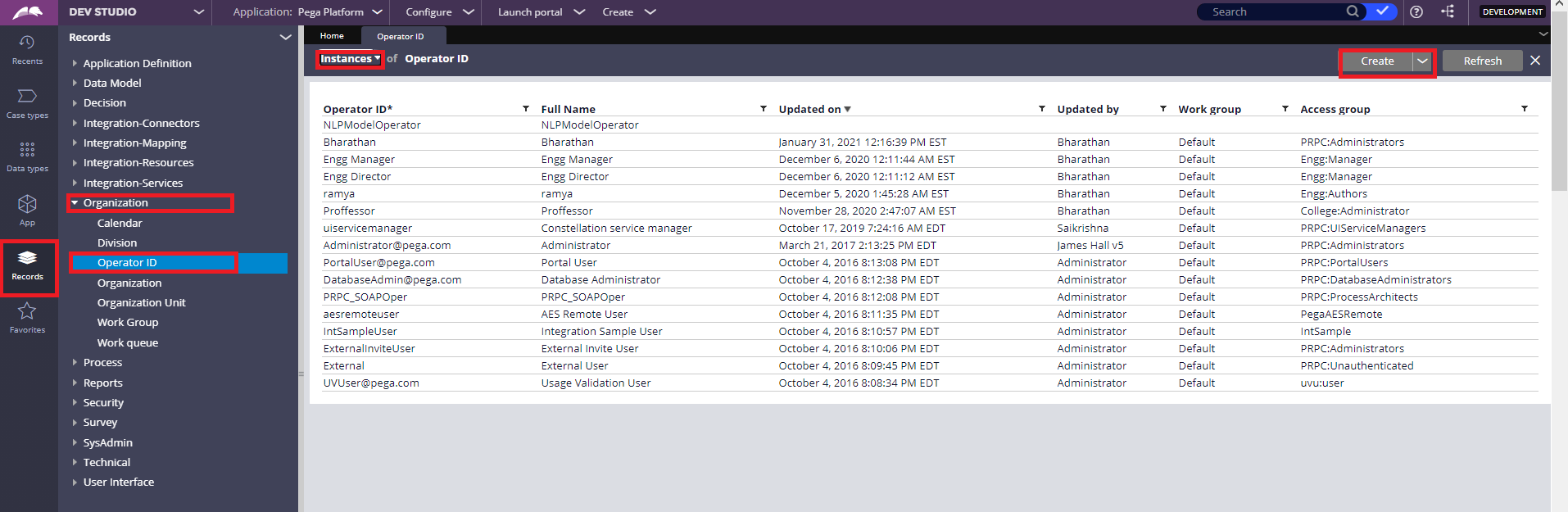1568x512 pixels.
Task: Collapse the Records panel header chevron
Action: coord(285,38)
